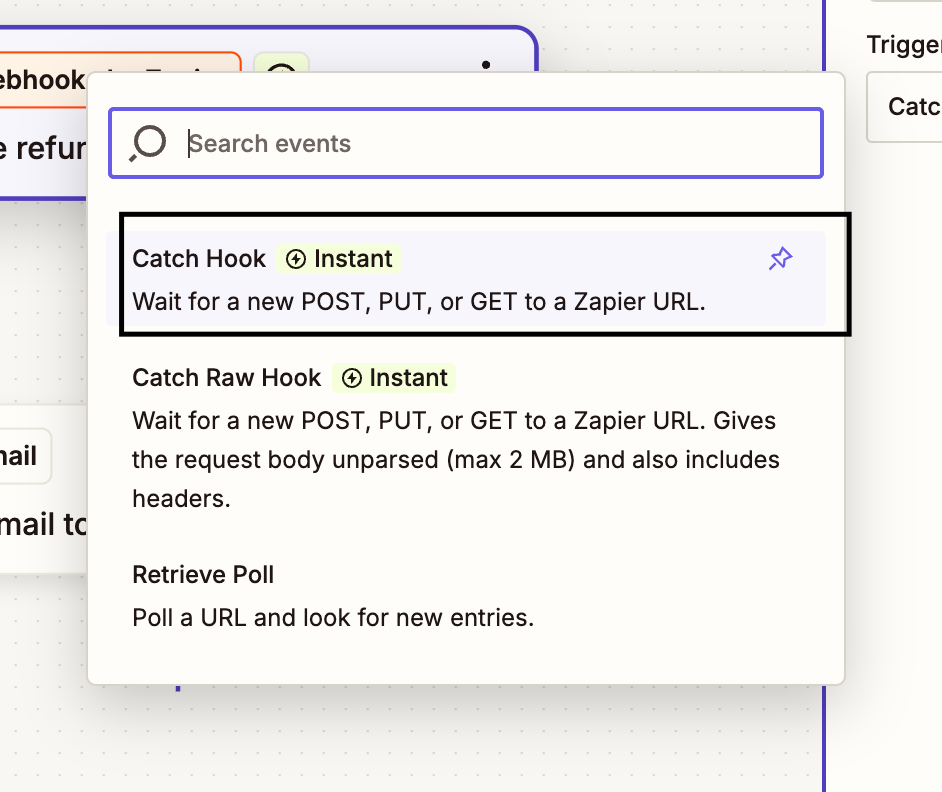Select the Catch Raw Hook event
Screen dimensions: 942x792
tap(466, 437)
